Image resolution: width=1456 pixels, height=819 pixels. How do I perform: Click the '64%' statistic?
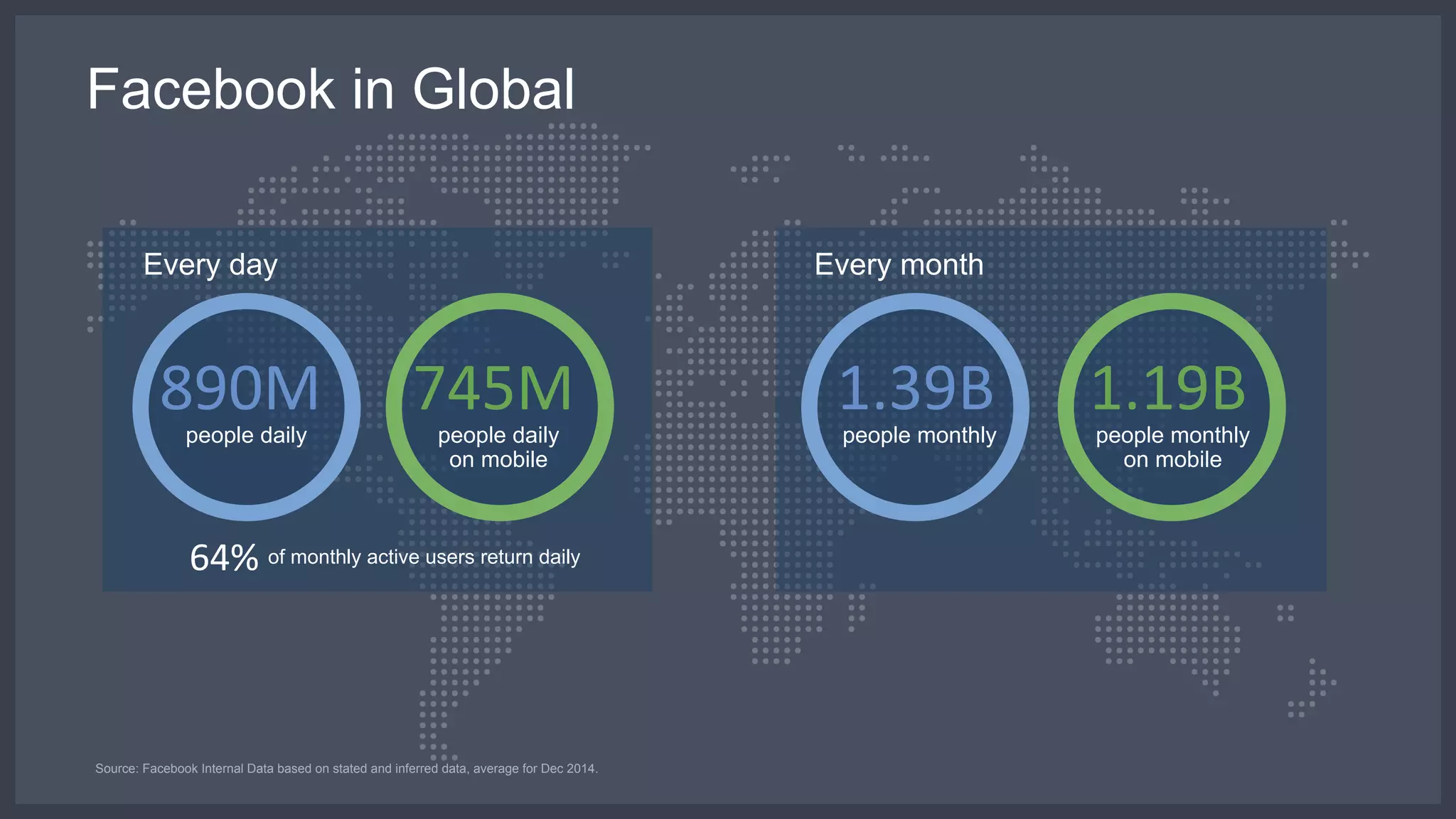coord(224,557)
